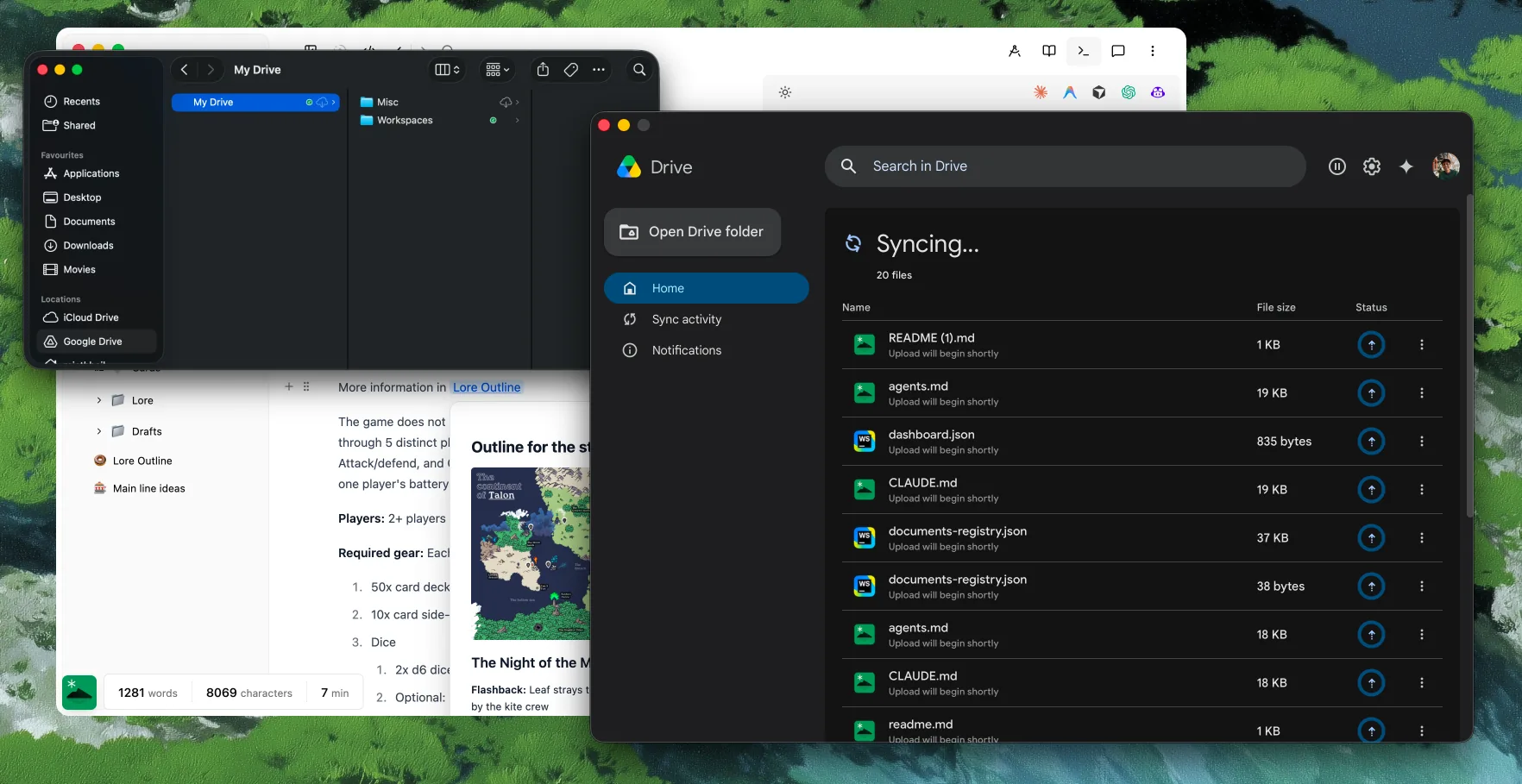Open Sync activity section
Screen dimensions: 1522x784
(x=706, y=319)
